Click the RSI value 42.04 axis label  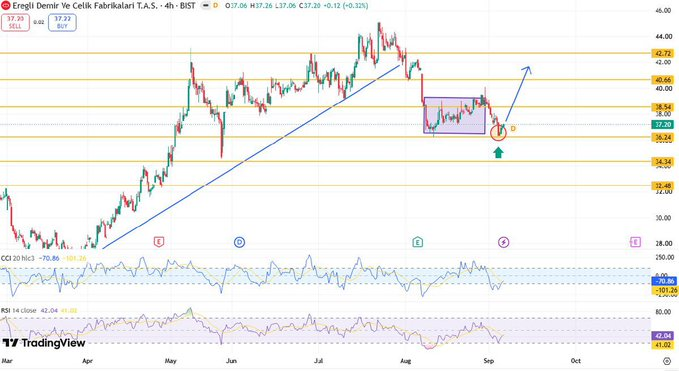coord(663,336)
